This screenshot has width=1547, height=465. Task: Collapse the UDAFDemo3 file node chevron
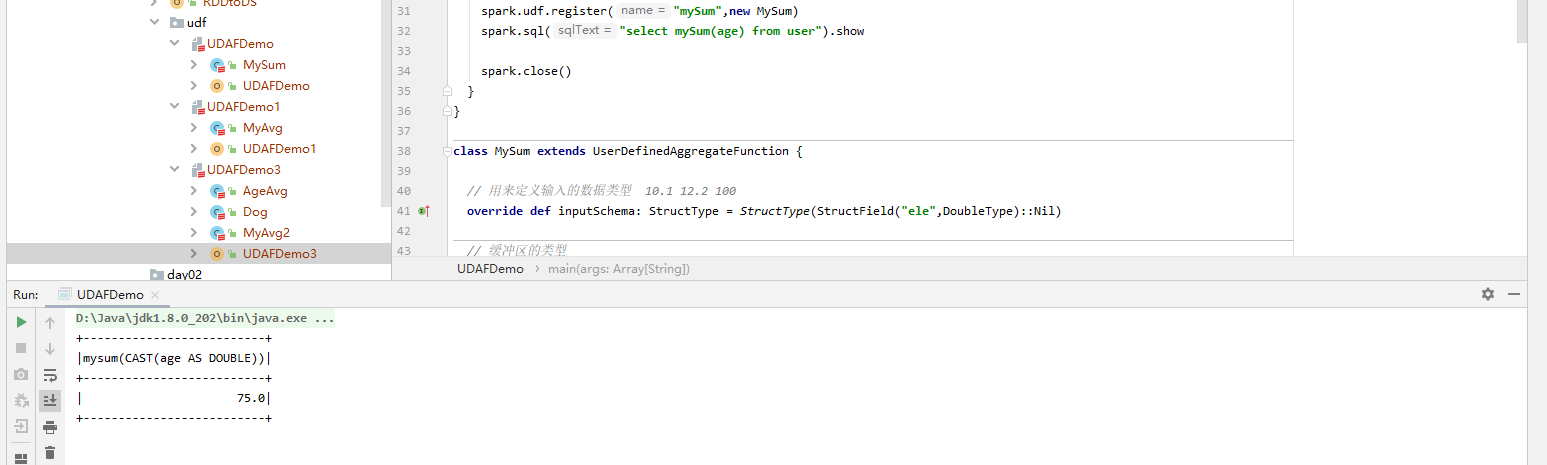[x=174, y=170]
